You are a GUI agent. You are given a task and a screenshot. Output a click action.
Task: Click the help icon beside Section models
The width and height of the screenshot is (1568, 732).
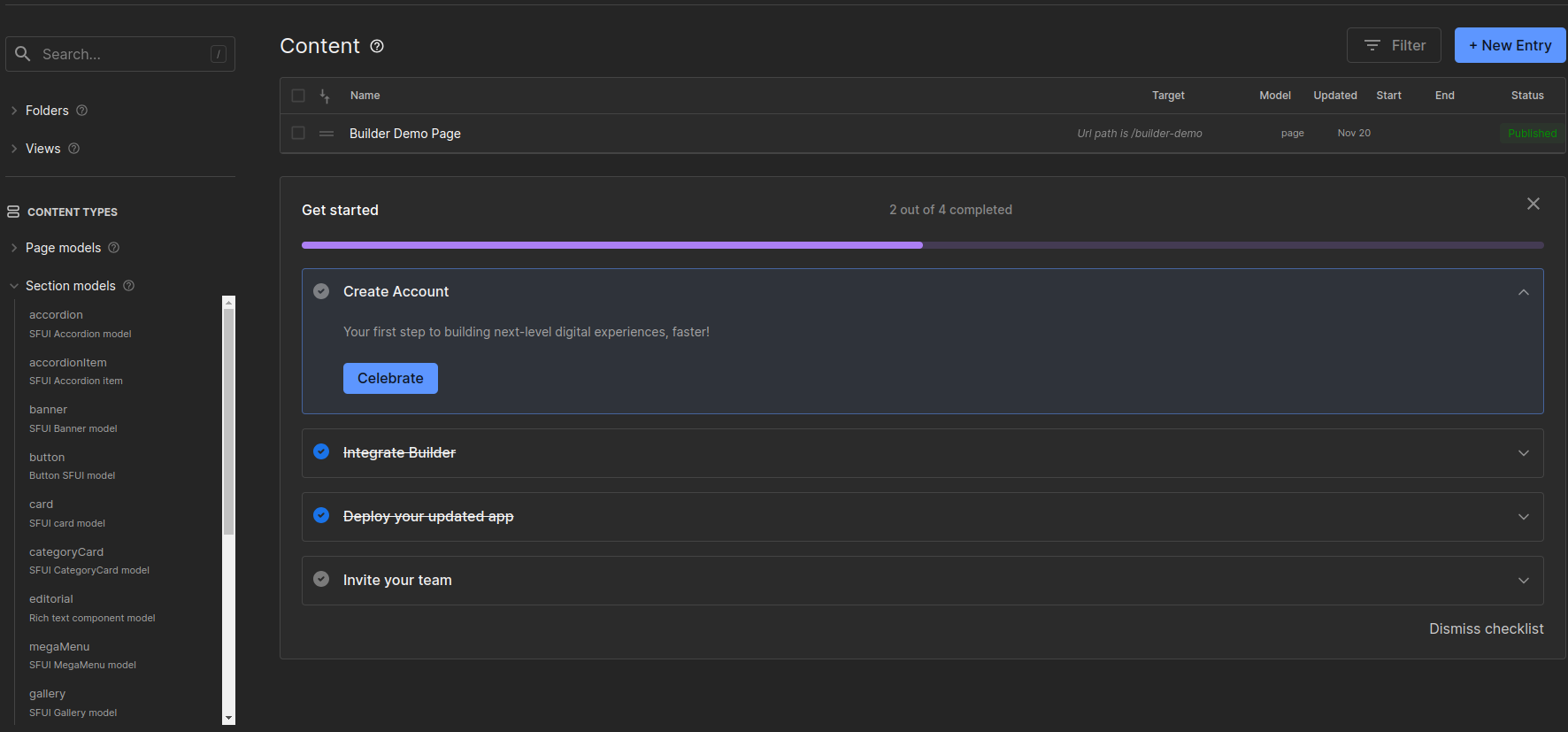(129, 286)
